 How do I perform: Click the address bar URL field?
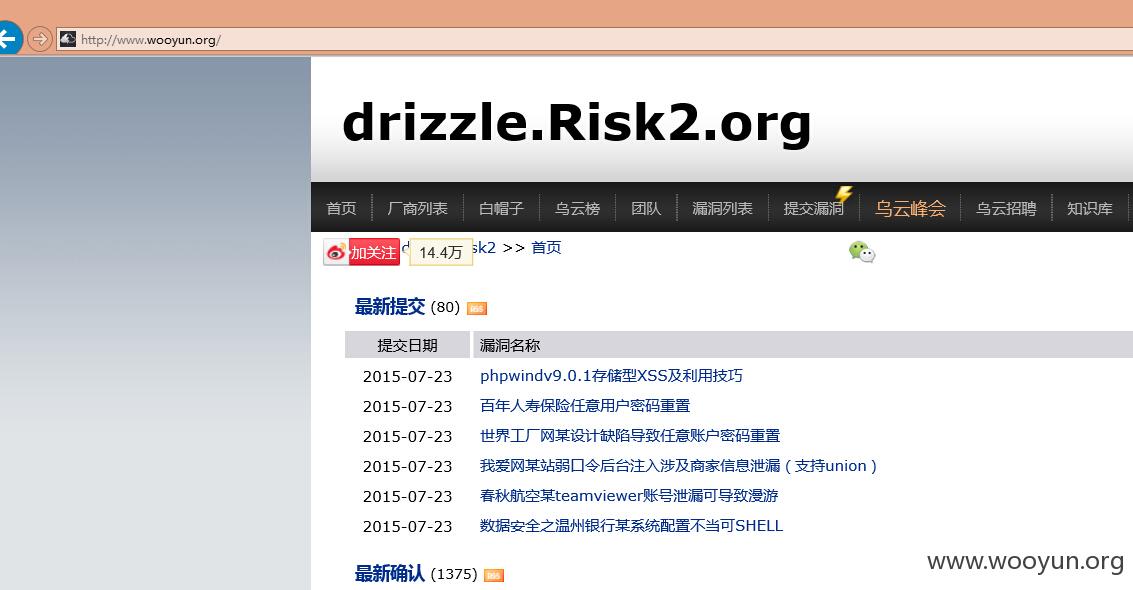[x=593, y=40]
